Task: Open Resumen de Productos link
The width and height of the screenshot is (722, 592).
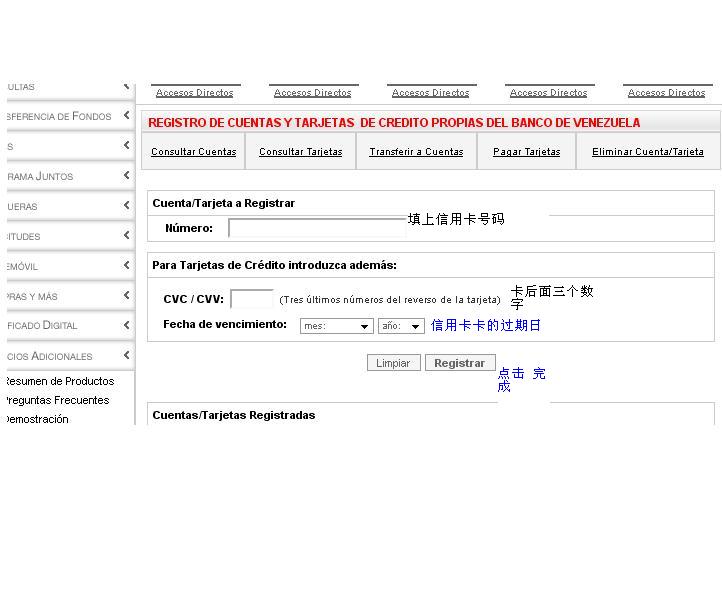Action: tap(60, 381)
